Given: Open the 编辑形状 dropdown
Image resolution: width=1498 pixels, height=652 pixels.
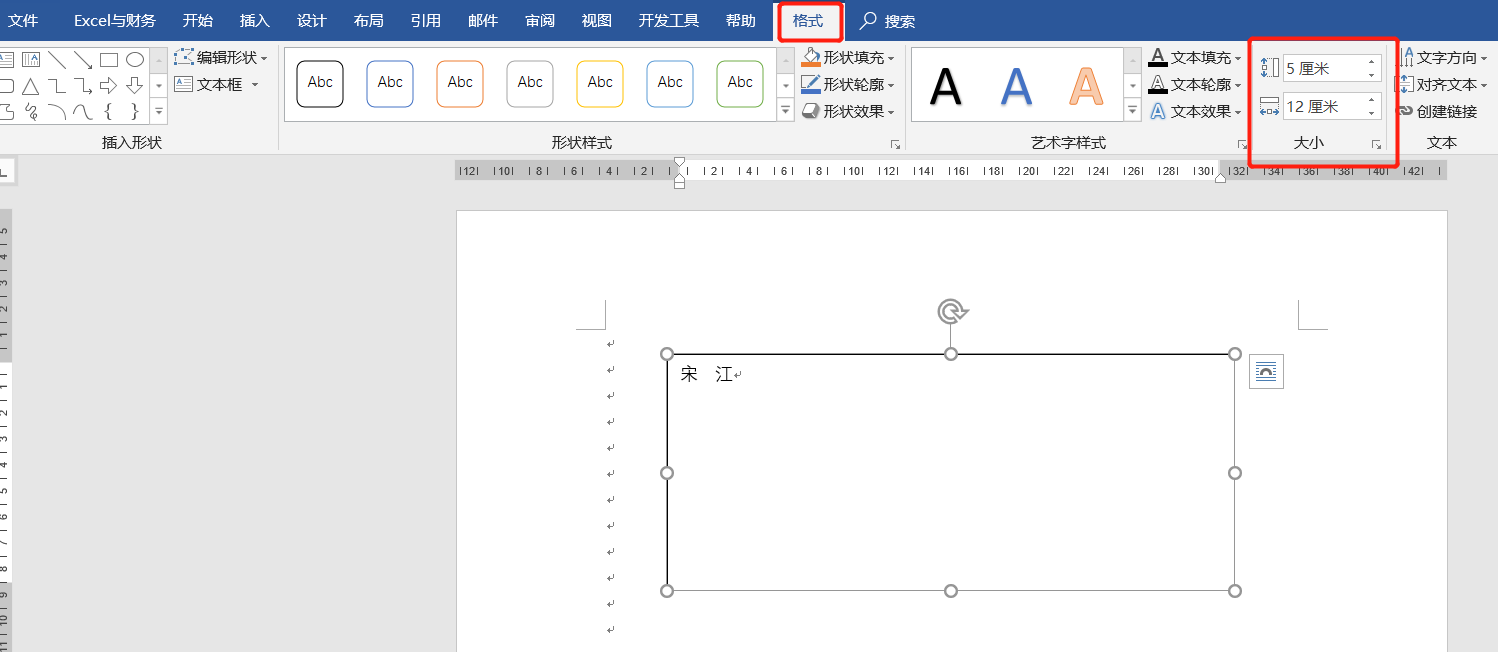Looking at the screenshot, I should pyautogui.click(x=264, y=59).
